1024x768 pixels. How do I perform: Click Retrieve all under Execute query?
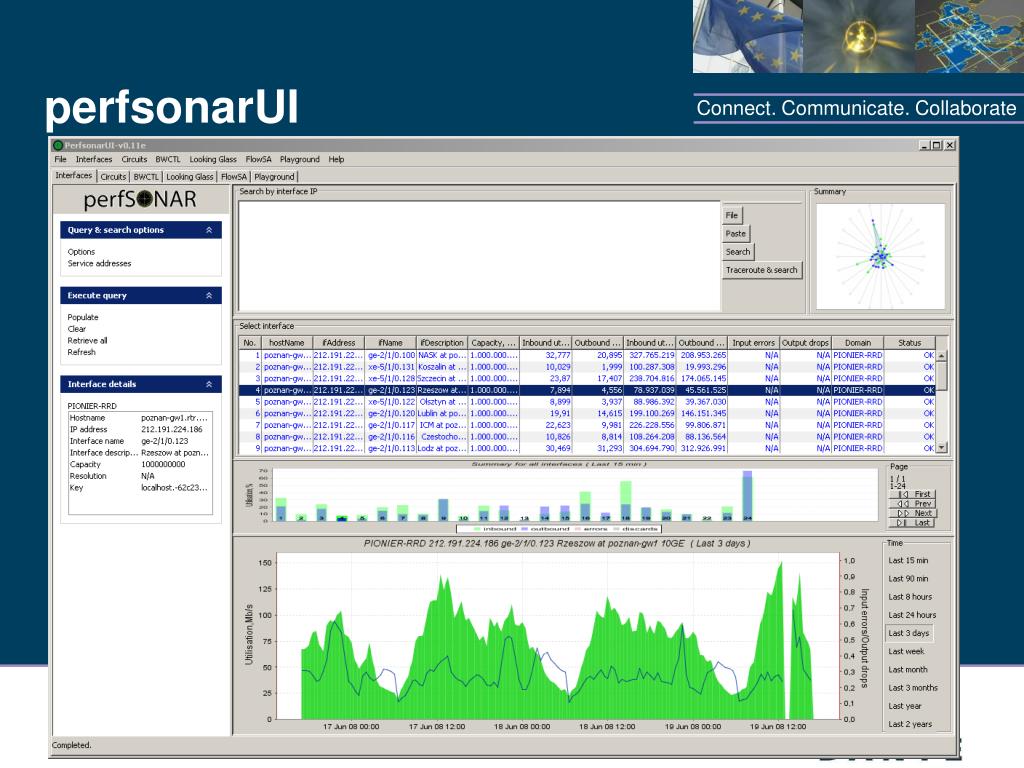coord(88,341)
